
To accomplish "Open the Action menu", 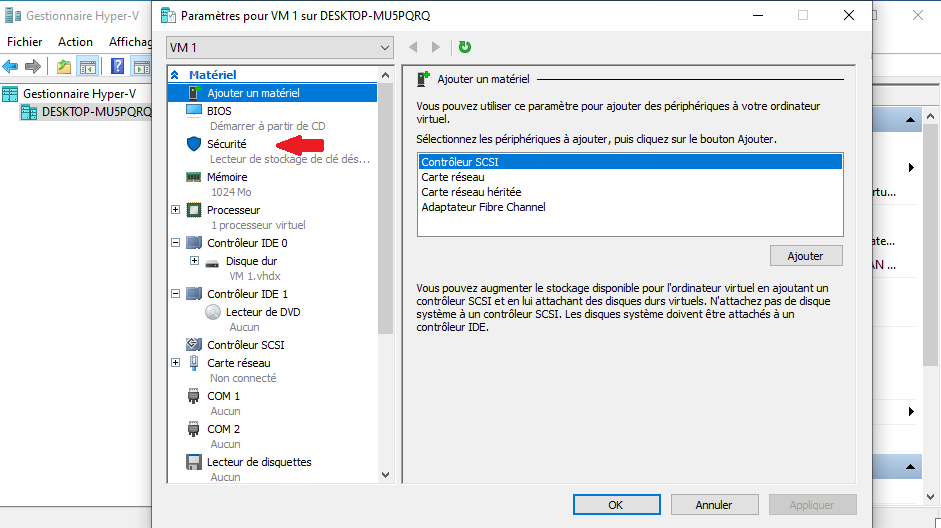I will pos(75,42).
